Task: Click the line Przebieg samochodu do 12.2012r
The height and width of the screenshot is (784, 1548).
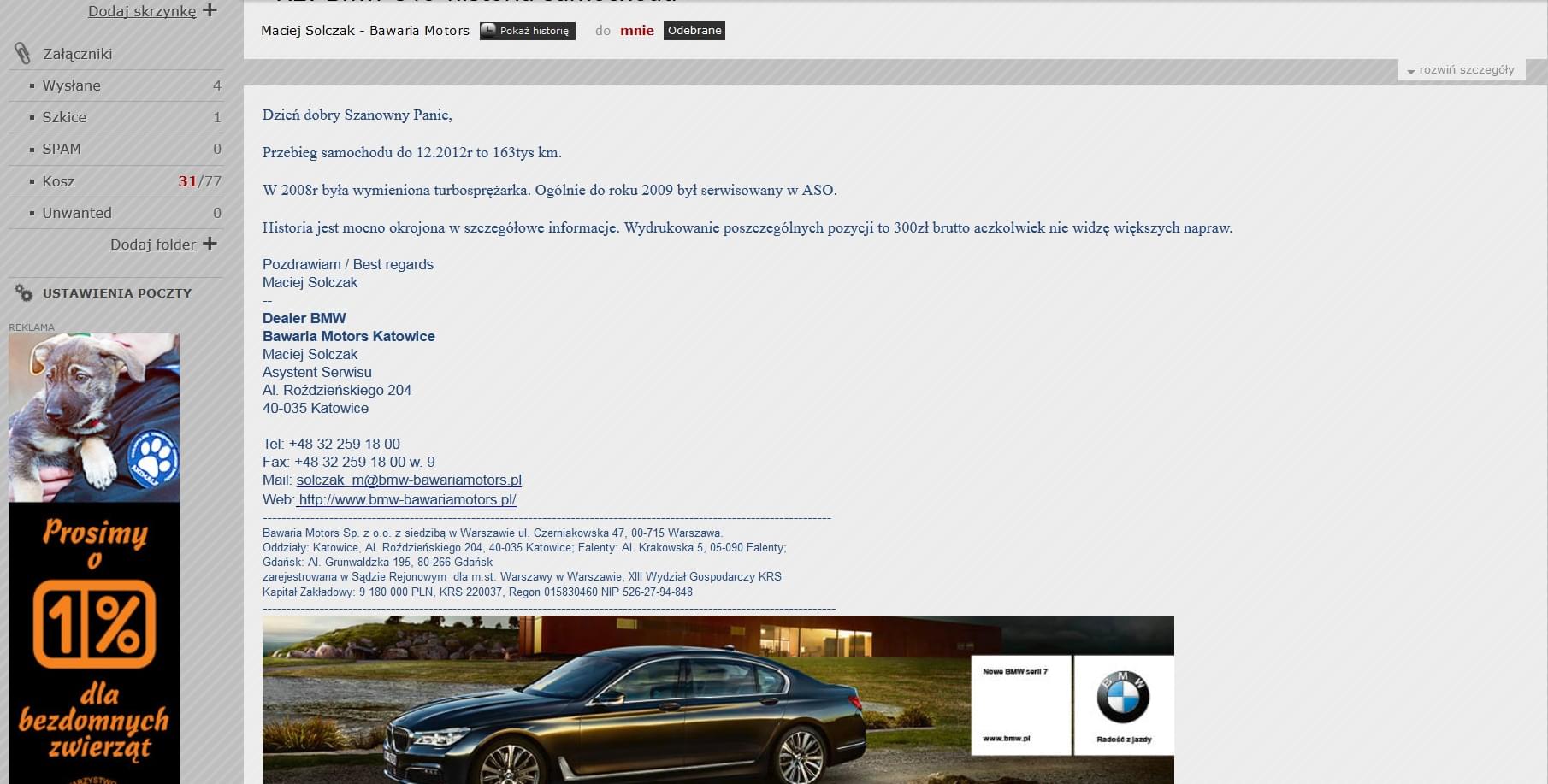Action: click(412, 153)
